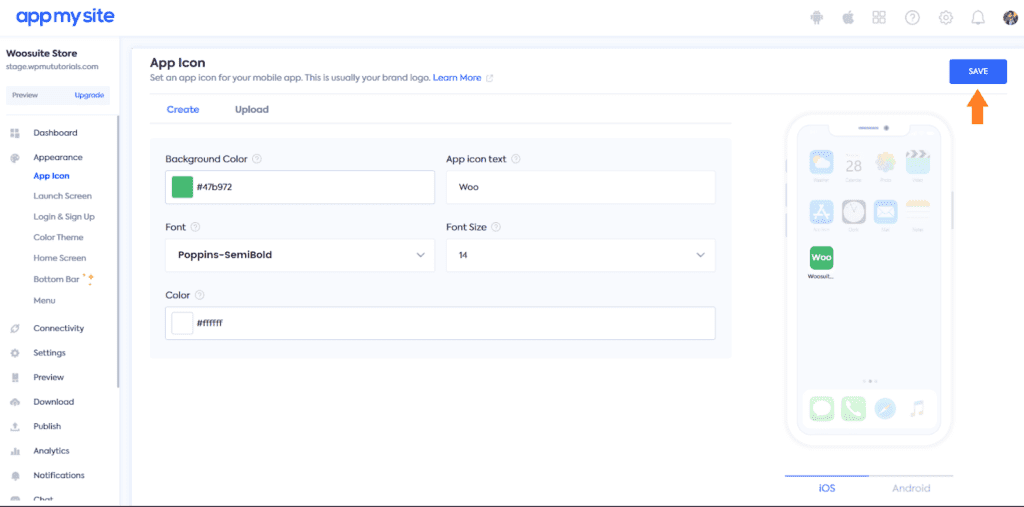The height and width of the screenshot is (507, 1024).
Task: Open Analytics in sidebar
Action: coord(52,451)
